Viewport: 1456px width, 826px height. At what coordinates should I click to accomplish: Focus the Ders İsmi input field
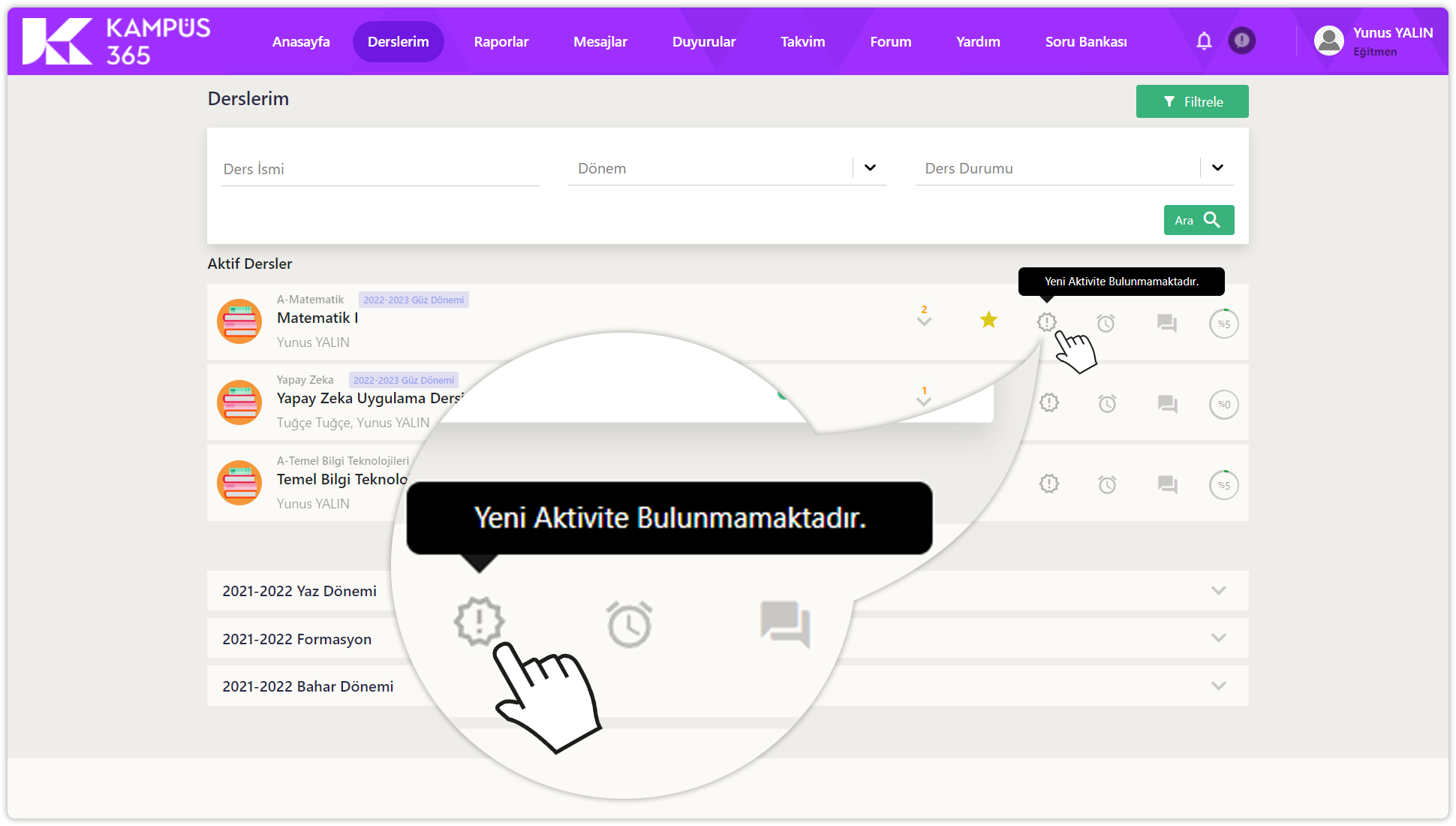click(381, 170)
